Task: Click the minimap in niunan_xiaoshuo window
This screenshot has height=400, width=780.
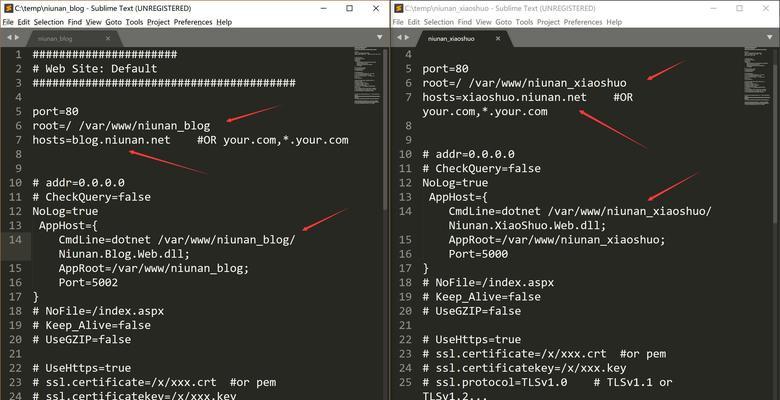Action: (757, 75)
